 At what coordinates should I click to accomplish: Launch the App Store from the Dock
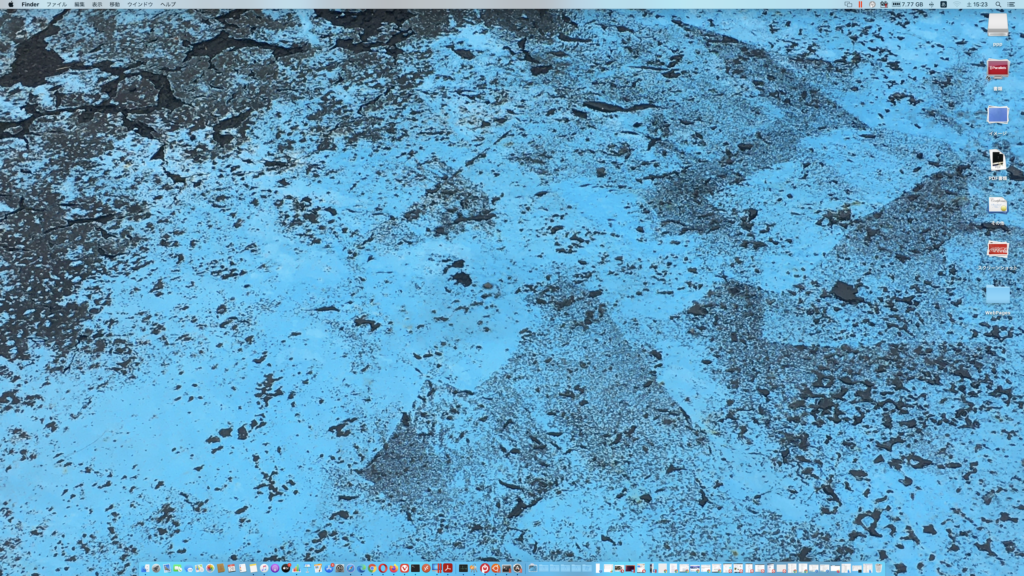[329, 568]
